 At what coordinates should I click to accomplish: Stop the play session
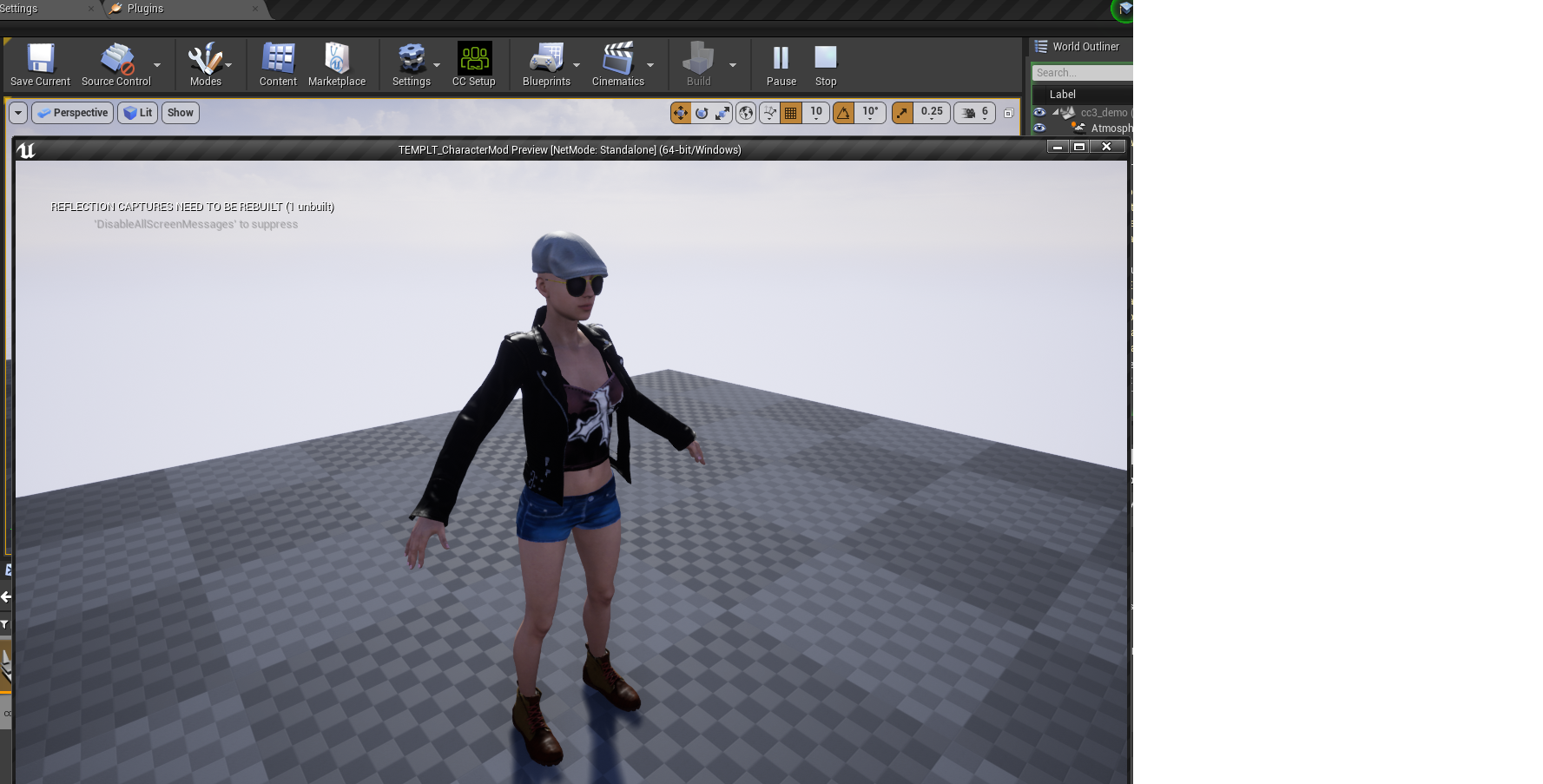click(x=825, y=64)
